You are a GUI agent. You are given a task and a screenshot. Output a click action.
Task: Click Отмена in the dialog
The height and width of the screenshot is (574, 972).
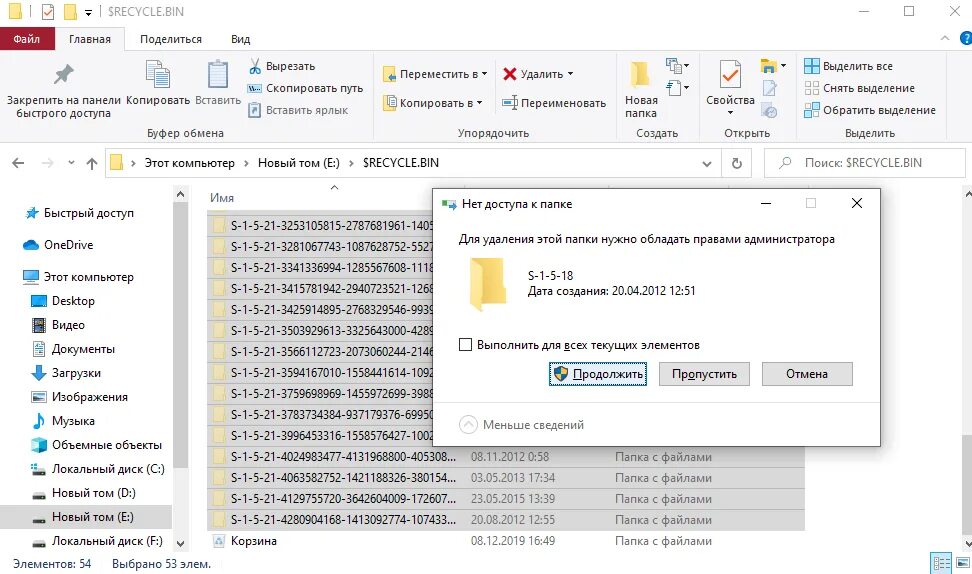click(807, 374)
